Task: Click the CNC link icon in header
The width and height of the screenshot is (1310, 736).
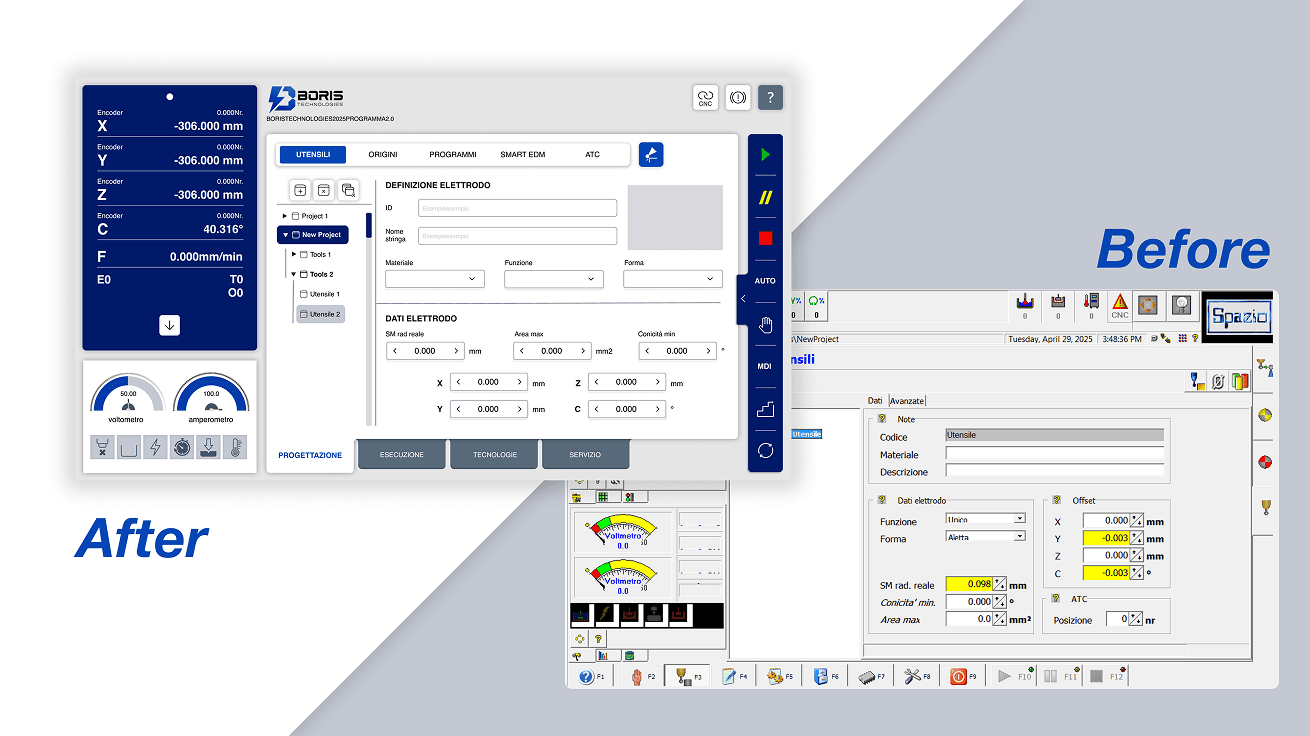Action: pos(705,98)
